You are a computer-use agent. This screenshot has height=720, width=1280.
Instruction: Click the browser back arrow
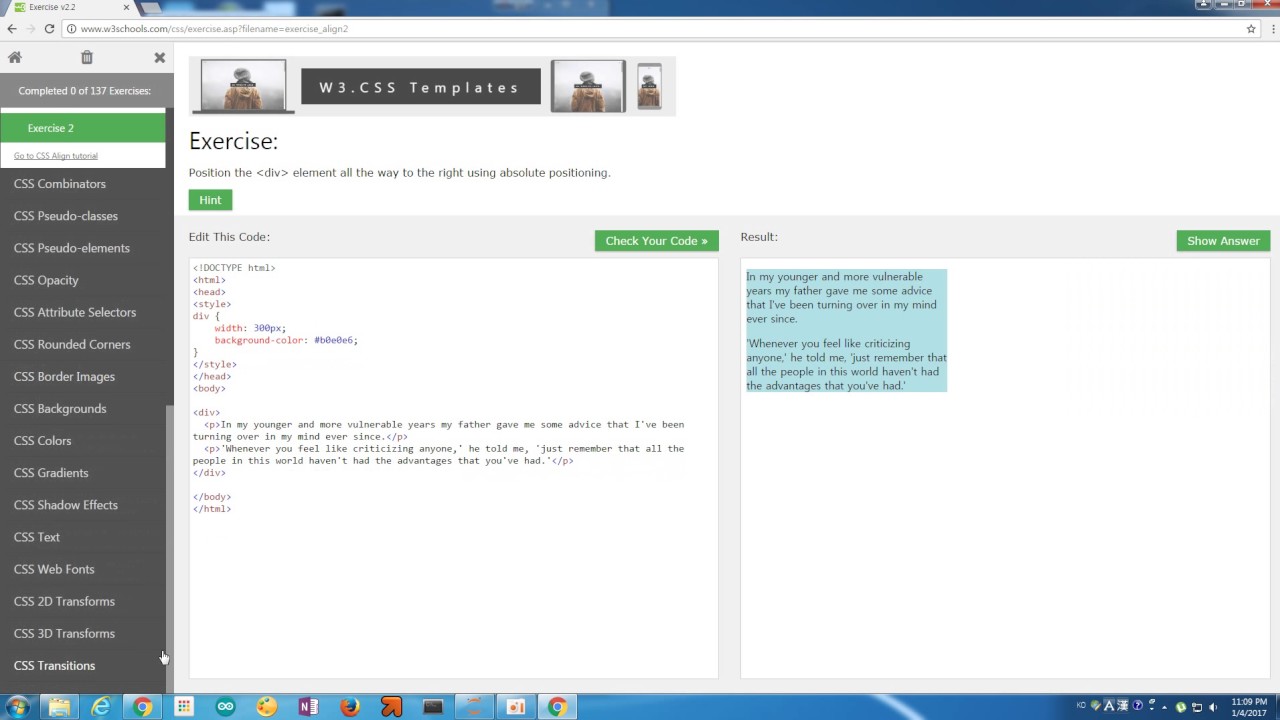(12, 29)
